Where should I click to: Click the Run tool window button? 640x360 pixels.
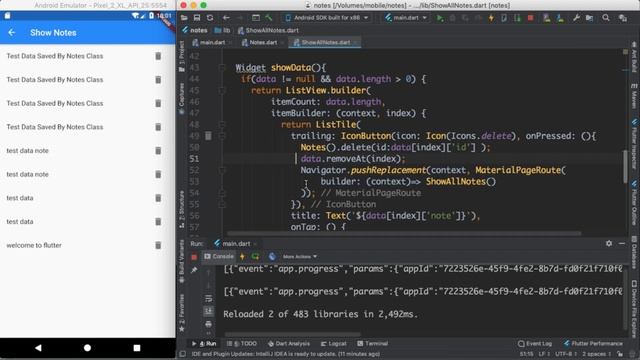(204, 344)
